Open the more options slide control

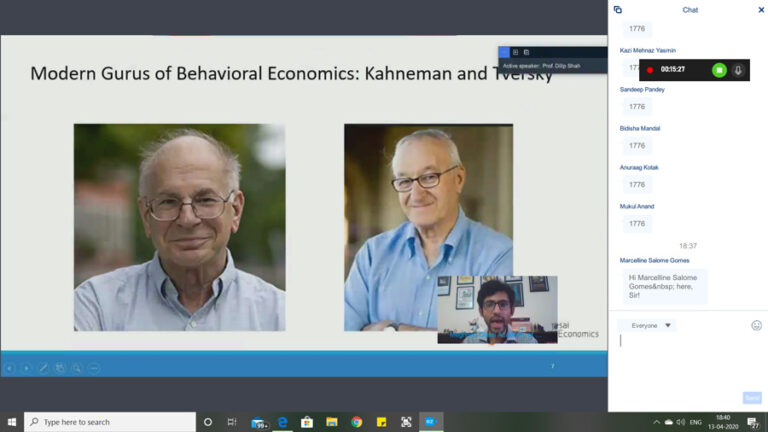tap(94, 368)
